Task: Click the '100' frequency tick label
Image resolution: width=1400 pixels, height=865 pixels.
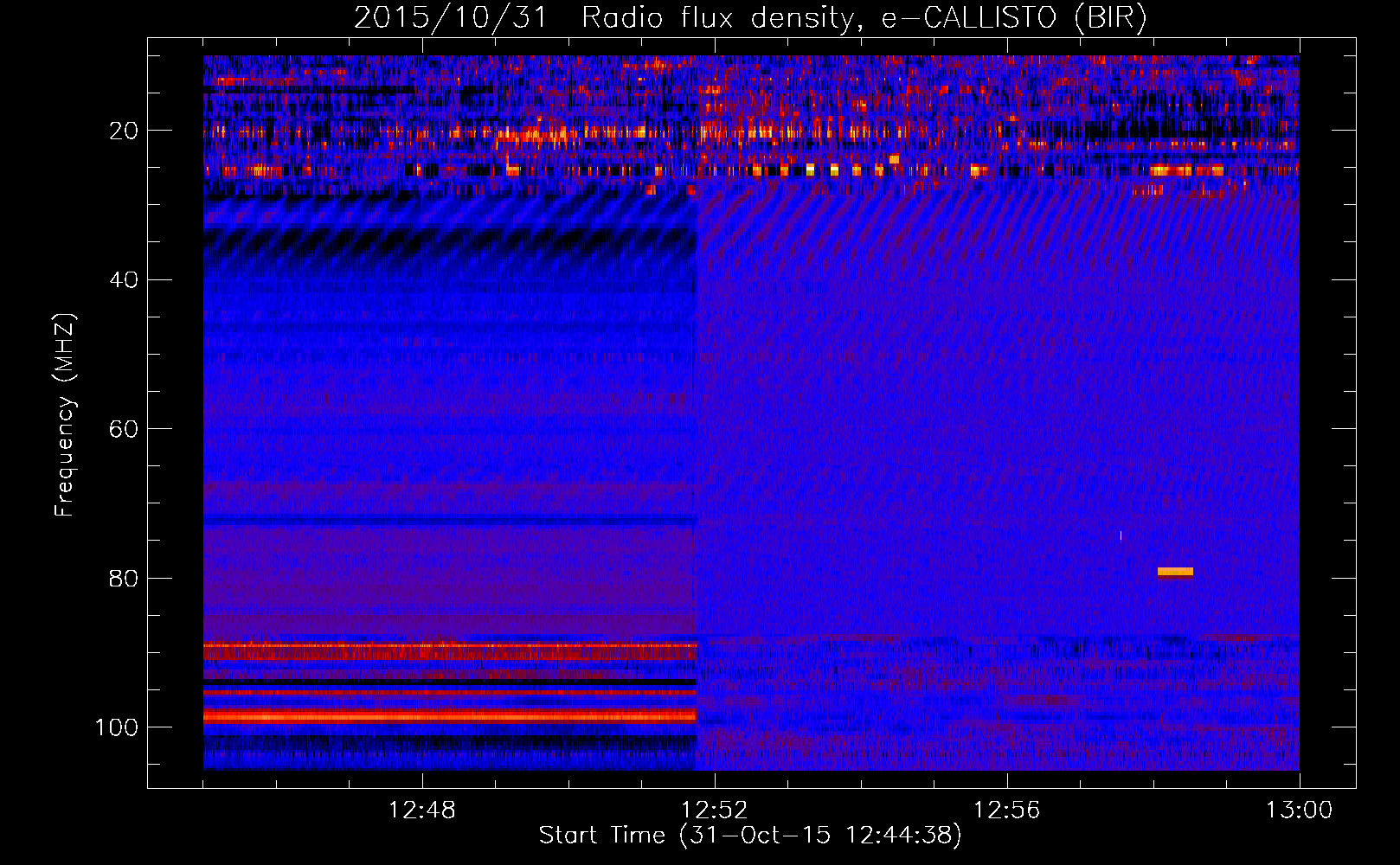Action: coord(117,727)
